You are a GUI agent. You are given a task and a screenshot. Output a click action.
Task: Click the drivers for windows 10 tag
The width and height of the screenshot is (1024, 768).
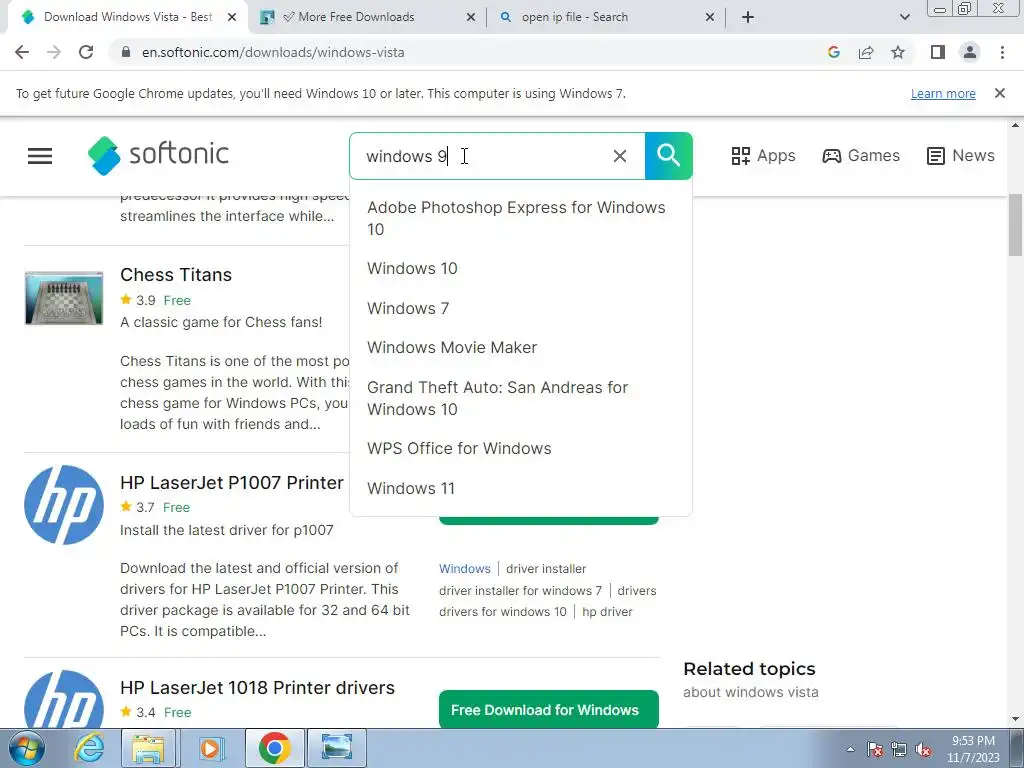pyautogui.click(x=503, y=612)
